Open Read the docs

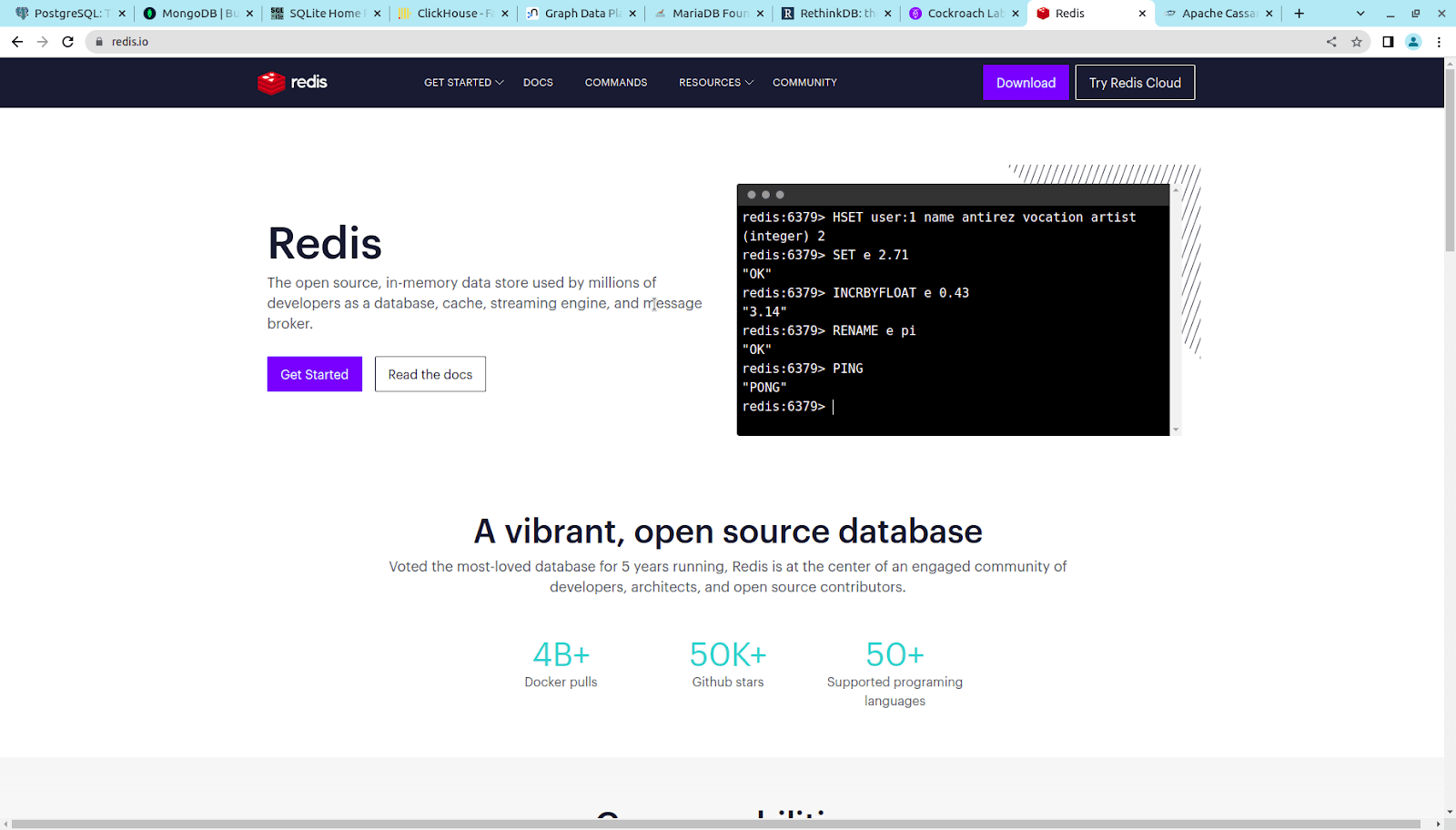click(x=430, y=373)
